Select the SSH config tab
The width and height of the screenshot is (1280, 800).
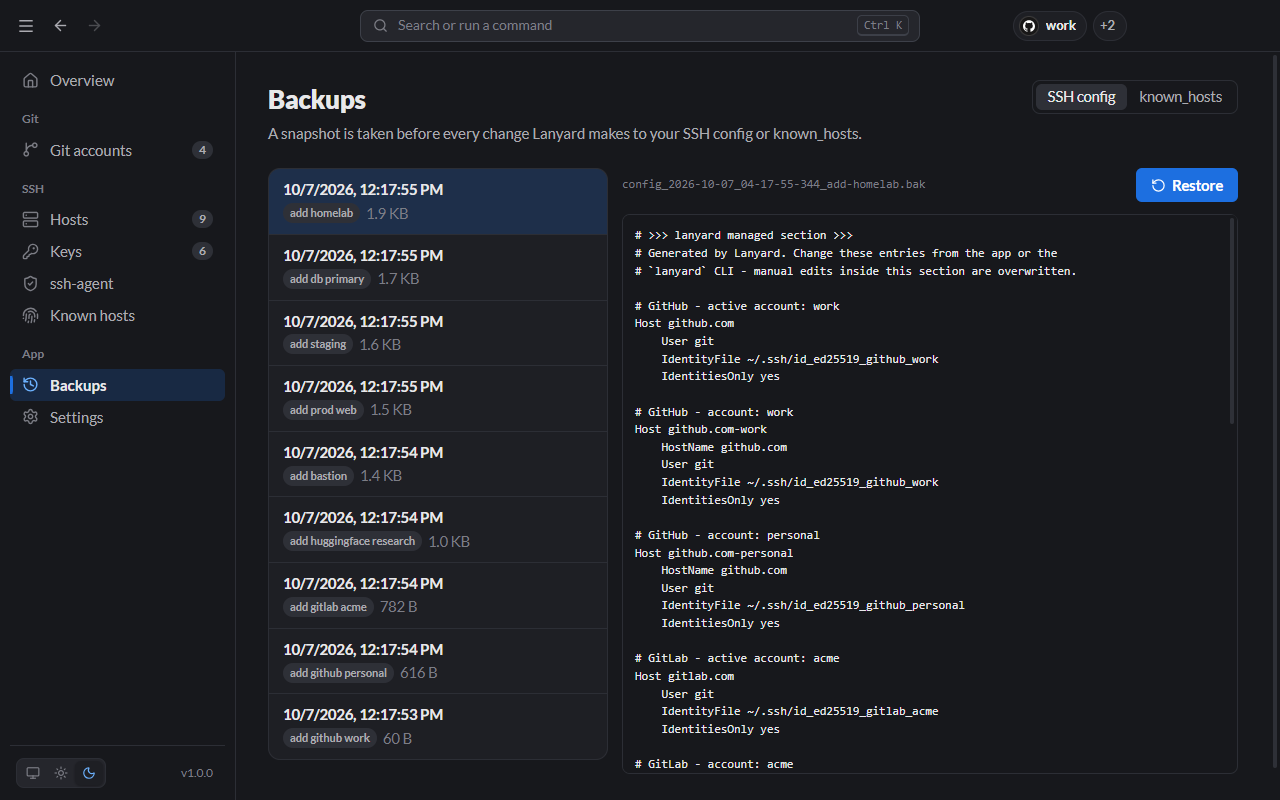[x=1081, y=97]
